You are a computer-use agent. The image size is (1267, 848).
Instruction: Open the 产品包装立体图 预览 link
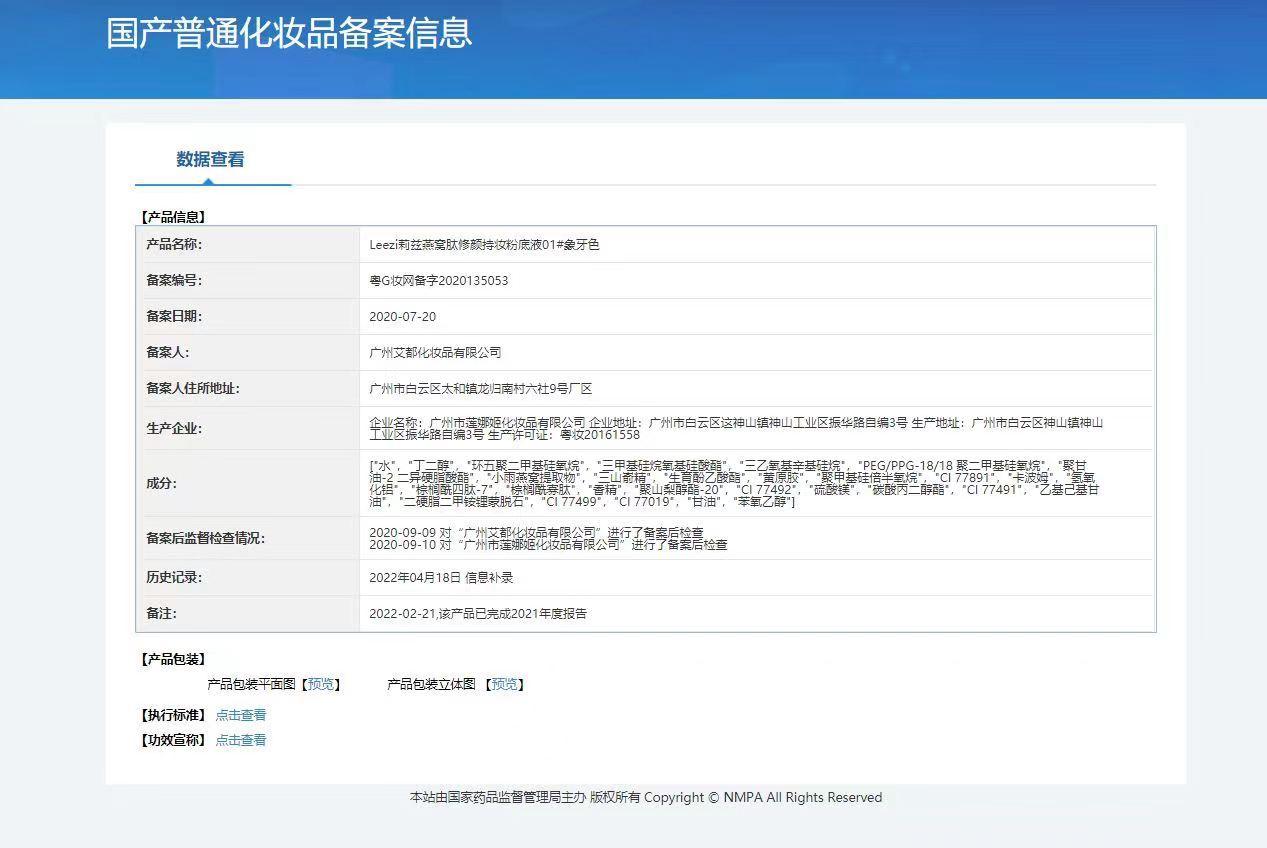point(505,685)
